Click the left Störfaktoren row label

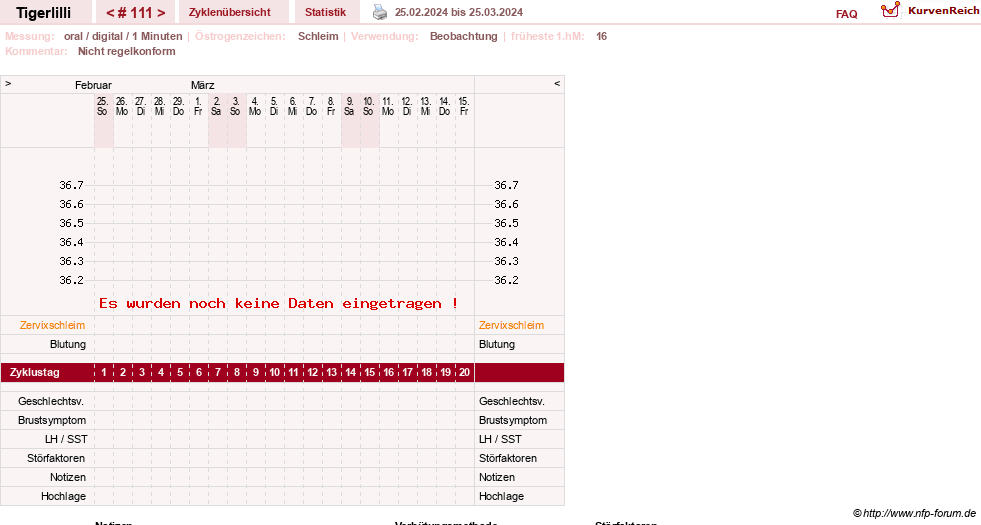coord(56,458)
